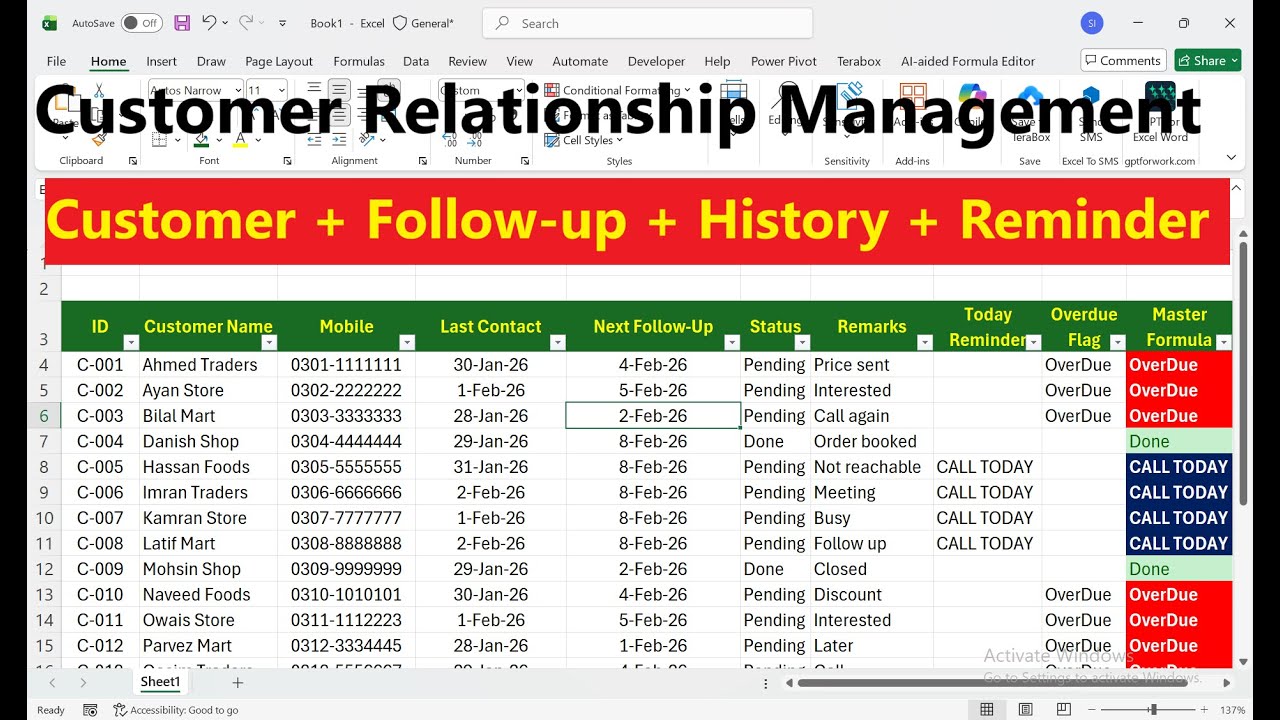Expand the Cell Styles gallery
This screenshot has width=1280, height=720.
[586, 140]
